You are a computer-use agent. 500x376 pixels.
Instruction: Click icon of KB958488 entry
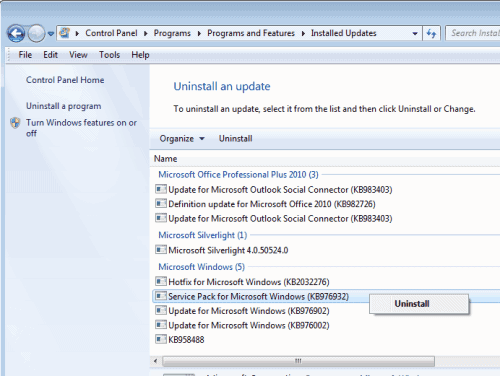coord(161,339)
